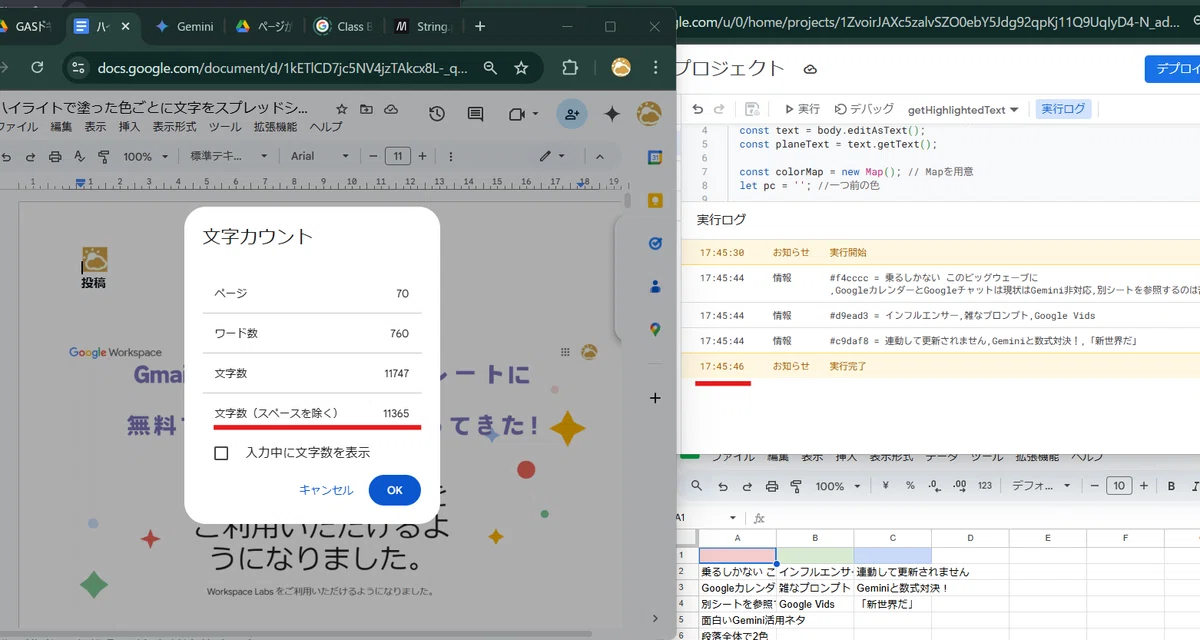Screen dimensions: 1200x640
Task: Move document to folder icon
Action: click(366, 108)
